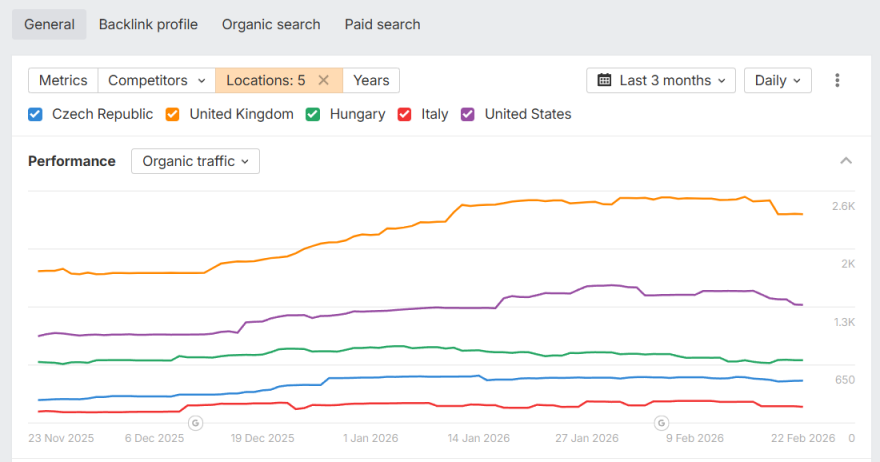Hide the Italy line via checkbox

point(405,114)
